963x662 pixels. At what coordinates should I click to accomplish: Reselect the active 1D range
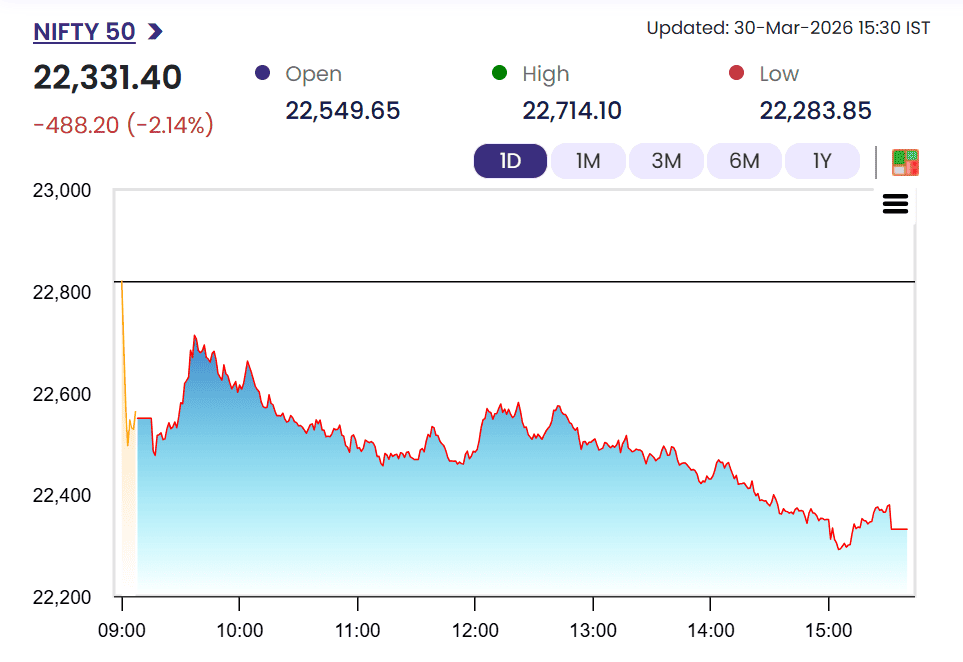(x=510, y=161)
